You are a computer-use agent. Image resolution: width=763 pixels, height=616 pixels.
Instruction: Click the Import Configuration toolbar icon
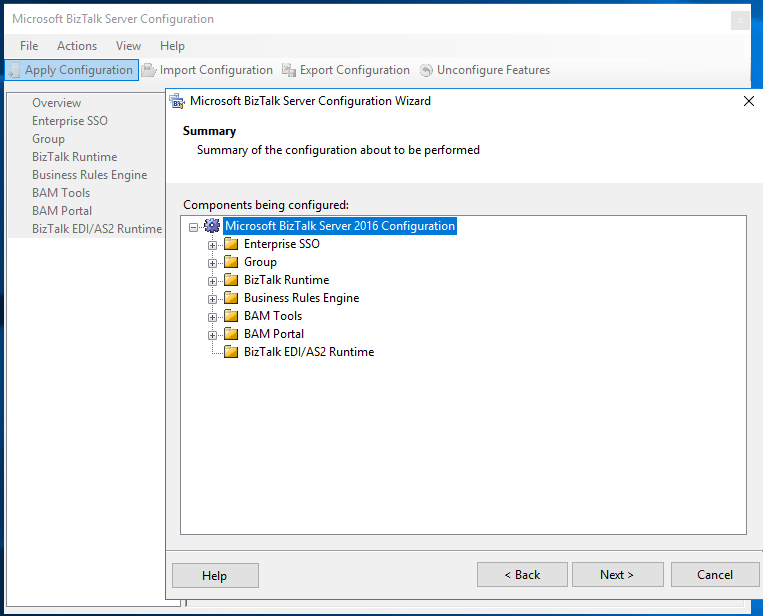pos(148,70)
